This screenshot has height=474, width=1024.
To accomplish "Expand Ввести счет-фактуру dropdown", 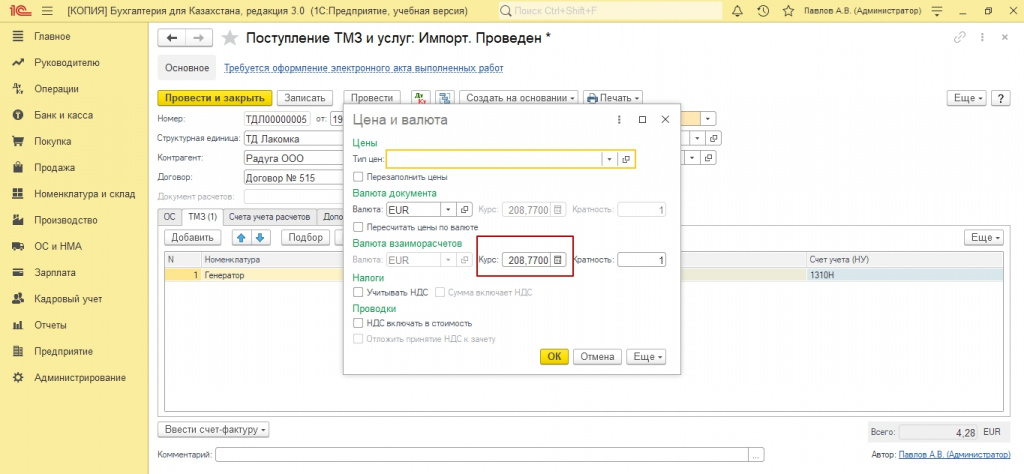I will (214, 430).
